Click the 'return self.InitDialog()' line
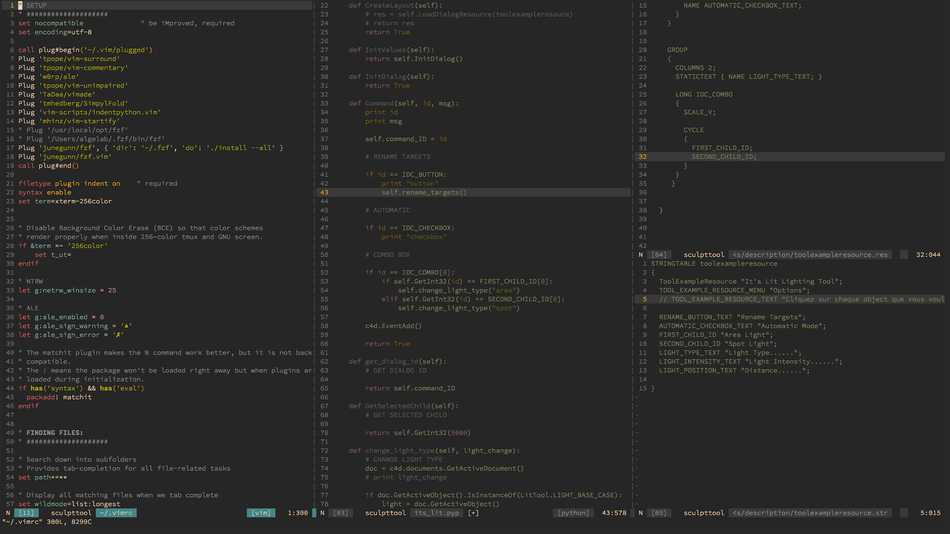Image resolution: width=950 pixels, height=534 pixels. [414, 59]
